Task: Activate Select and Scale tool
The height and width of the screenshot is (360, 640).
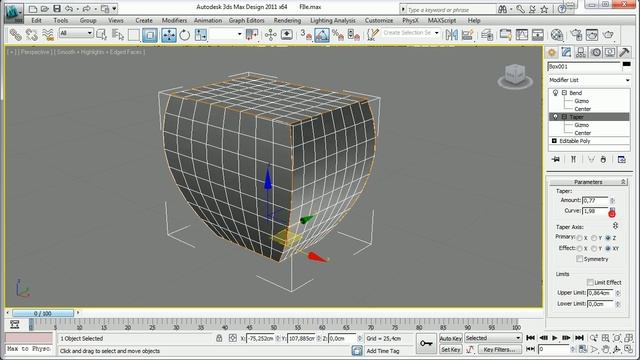Action: coord(201,35)
